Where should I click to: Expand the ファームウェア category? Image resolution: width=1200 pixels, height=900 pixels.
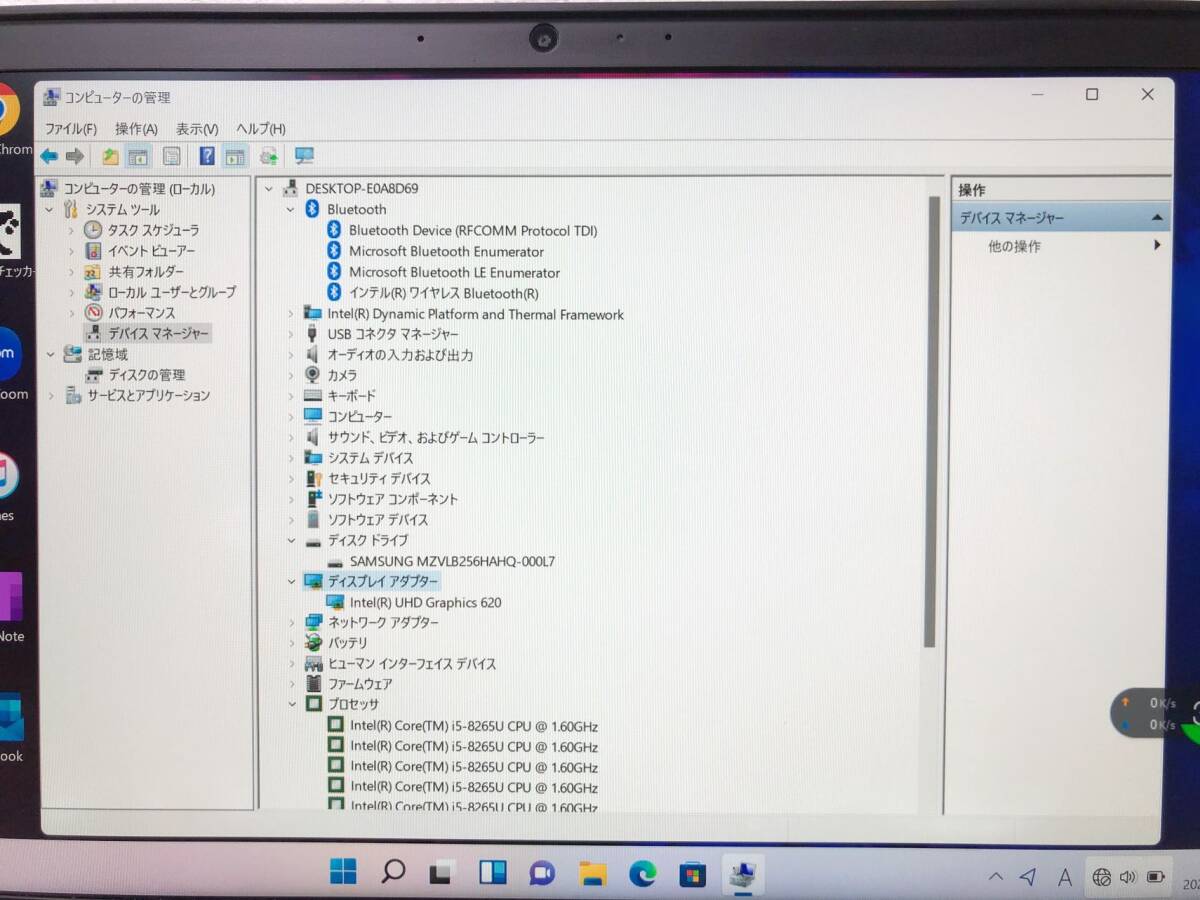[291, 684]
